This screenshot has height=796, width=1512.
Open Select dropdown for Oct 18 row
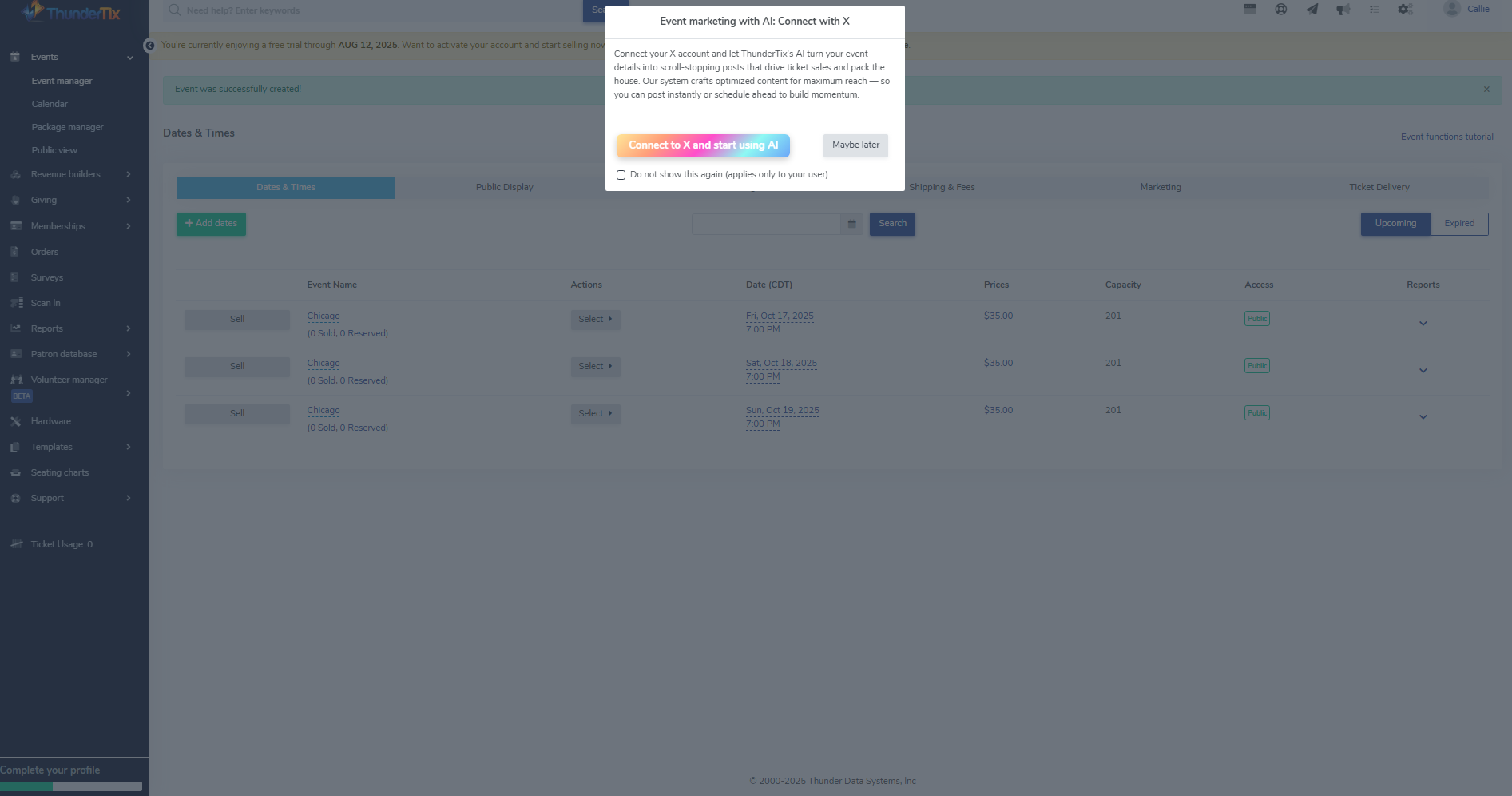click(595, 367)
